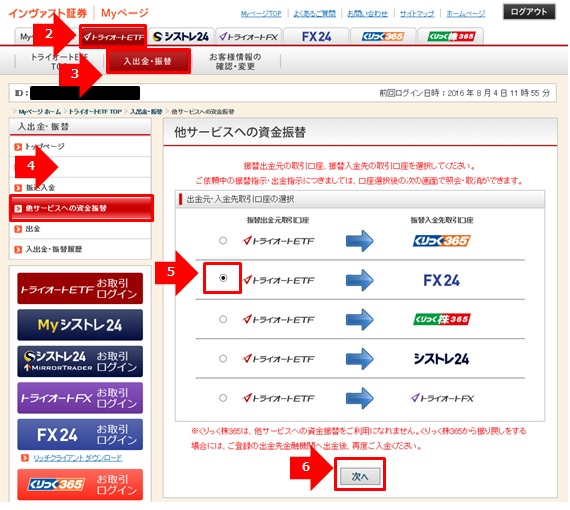Select radio for トライオートETF to くりっく365 transfer
570x510 pixels.
click(223, 241)
